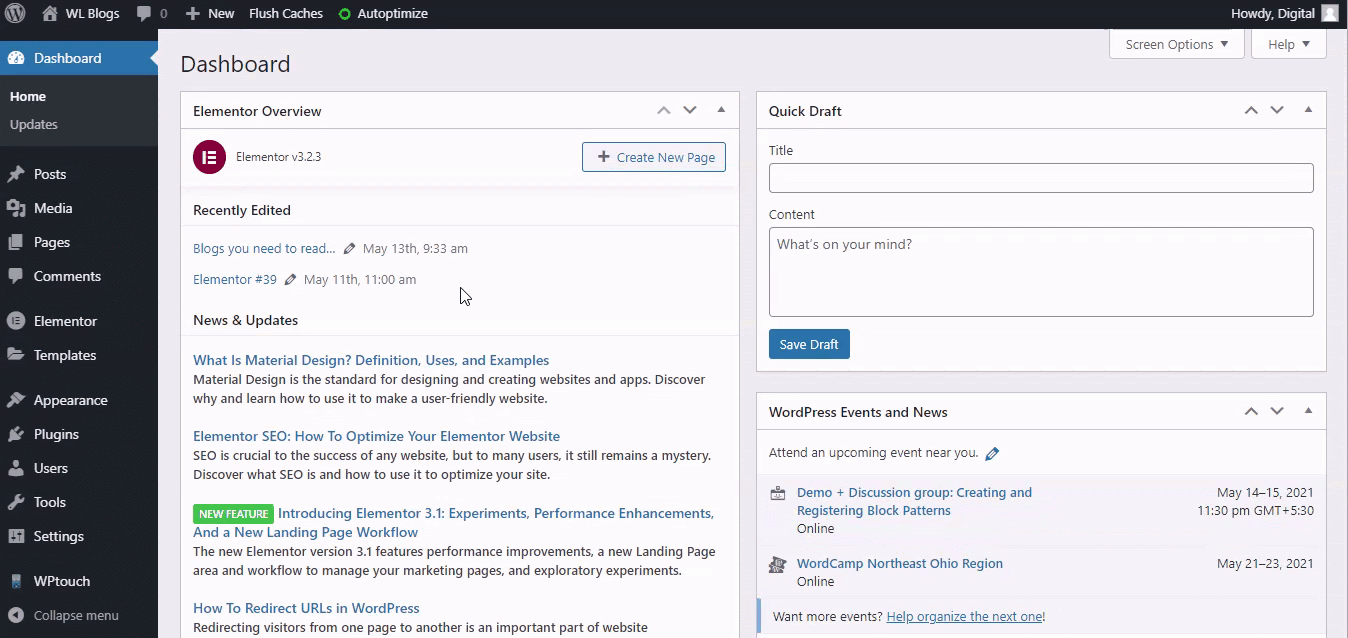Click the WordCamp icon for Northeast Ohio Region
Viewport: 1348px width, 638px height.
777,565
